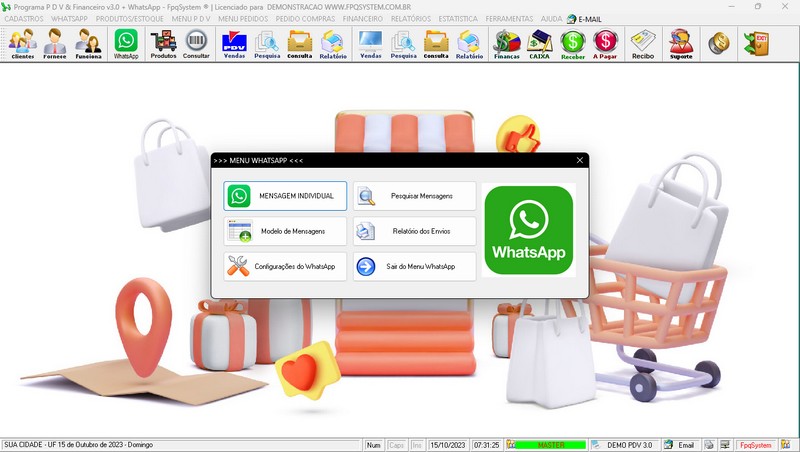Click Consulta icon left of the monitor Vendas icon
The image size is (800, 452).
point(299,44)
